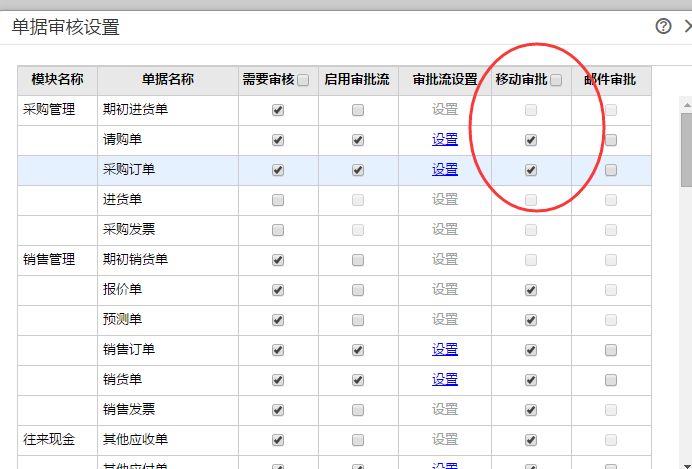The width and height of the screenshot is (692, 469).
Task: Open 设置 link for 请购单
Action: (445, 140)
